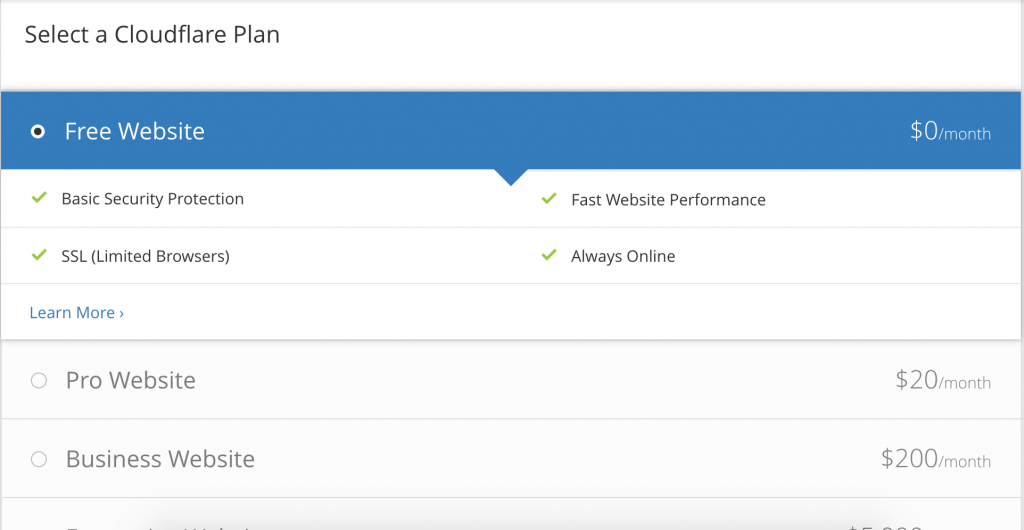Screen dimensions: 1024x530
Task: Choose the Pro Website radio button
Action: [x=39, y=381]
